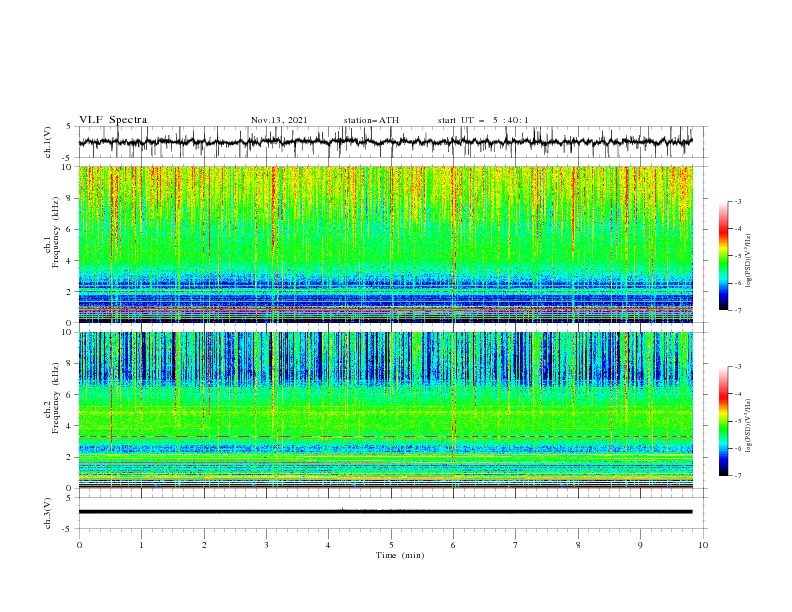Click the "VLF Spectra" title text
Viewport: 792px width, 612px height.
coord(113,120)
